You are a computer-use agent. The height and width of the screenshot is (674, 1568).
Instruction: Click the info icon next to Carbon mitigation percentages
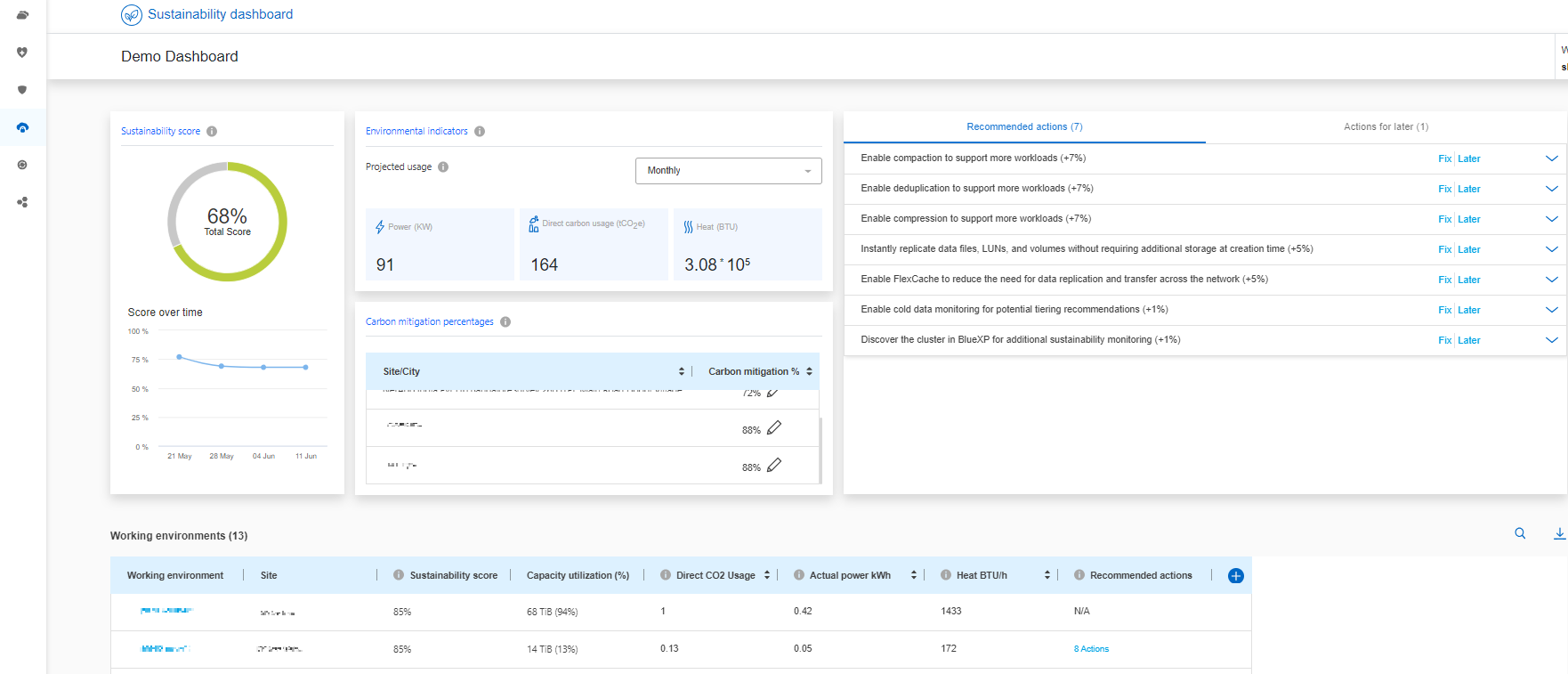tap(505, 322)
